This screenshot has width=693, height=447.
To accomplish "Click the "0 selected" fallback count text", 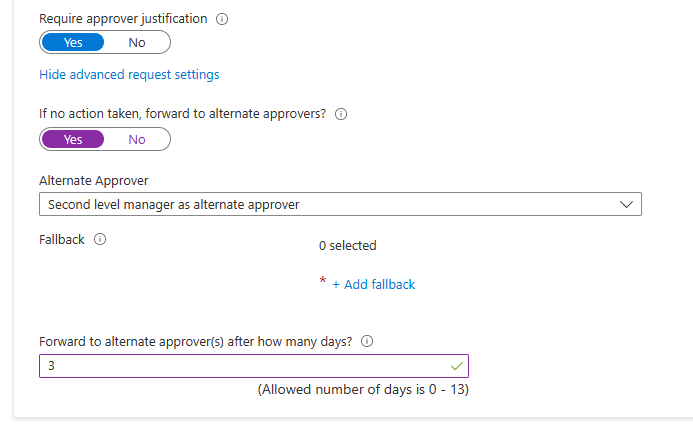I will pos(348,245).
